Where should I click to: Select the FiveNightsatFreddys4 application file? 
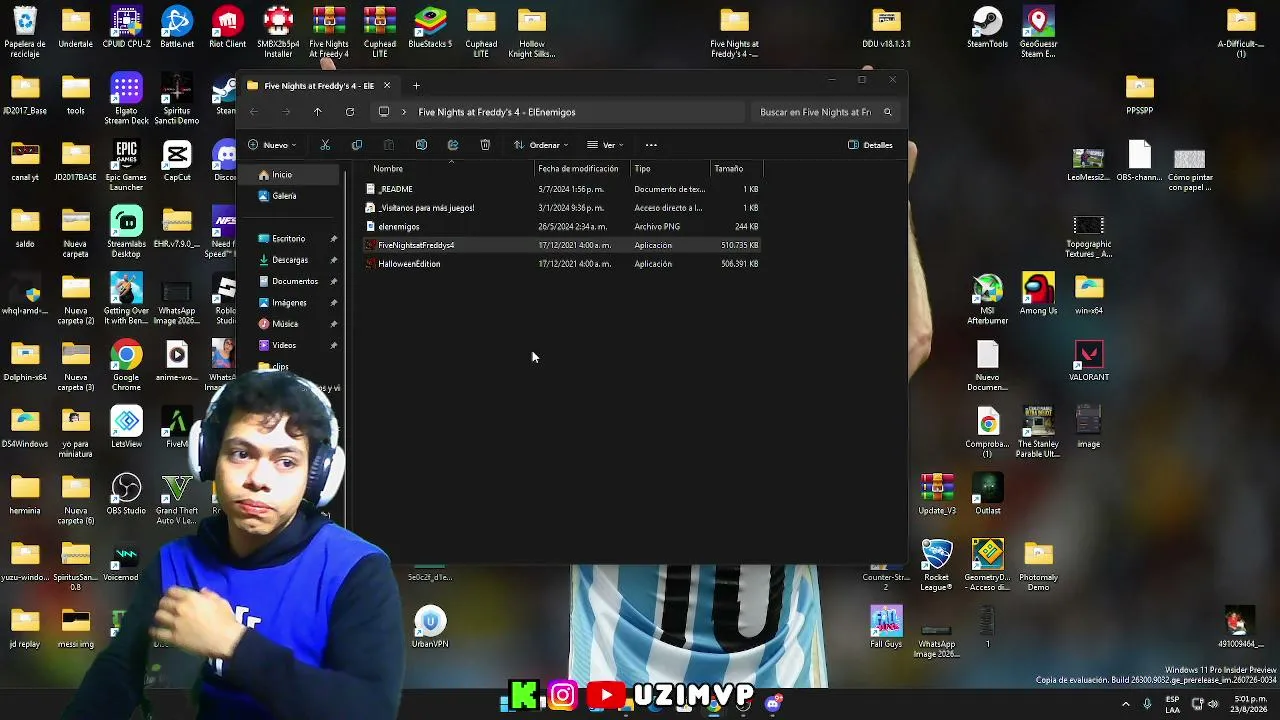pos(563,245)
